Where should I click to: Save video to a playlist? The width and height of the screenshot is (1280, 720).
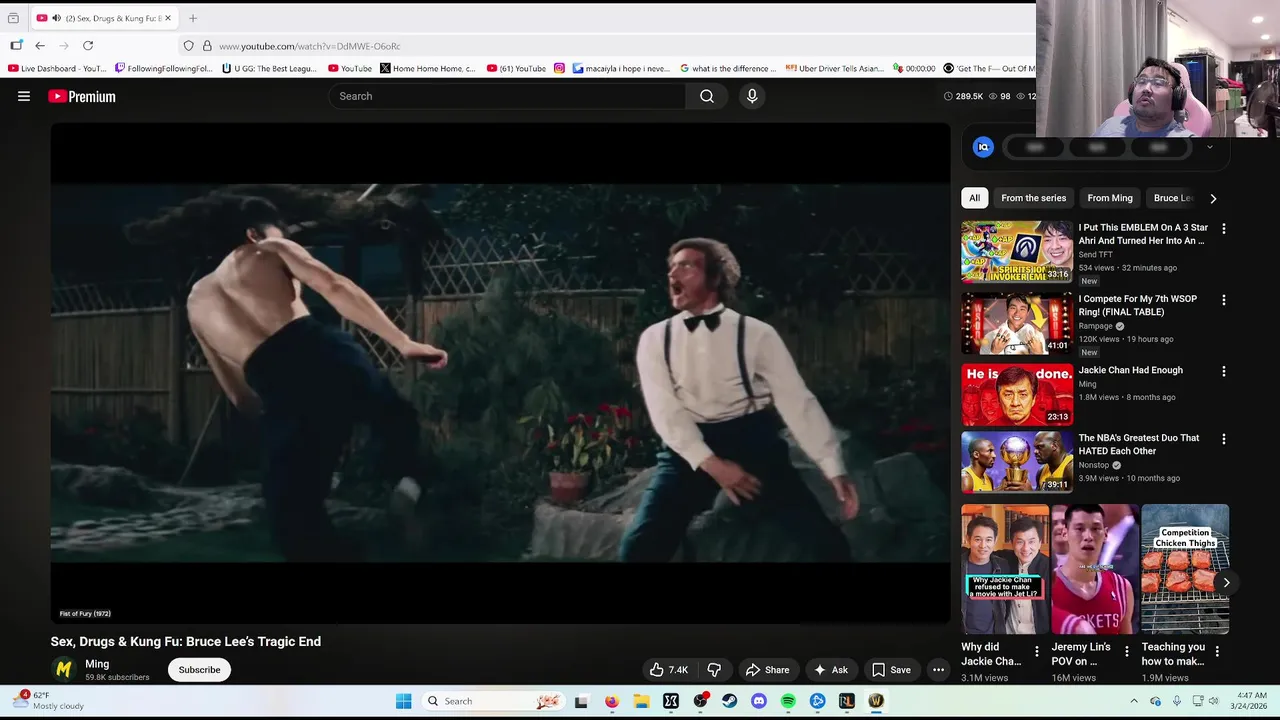[891, 670]
